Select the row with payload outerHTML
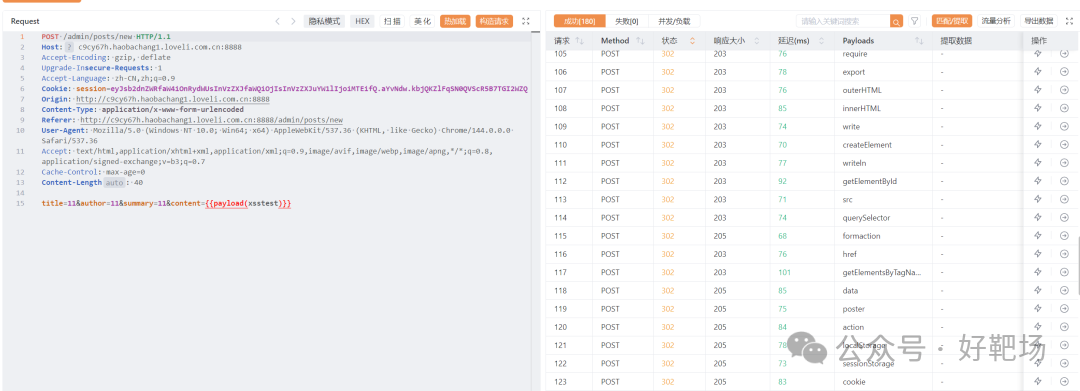The height and width of the screenshot is (391, 1080). pos(812,90)
